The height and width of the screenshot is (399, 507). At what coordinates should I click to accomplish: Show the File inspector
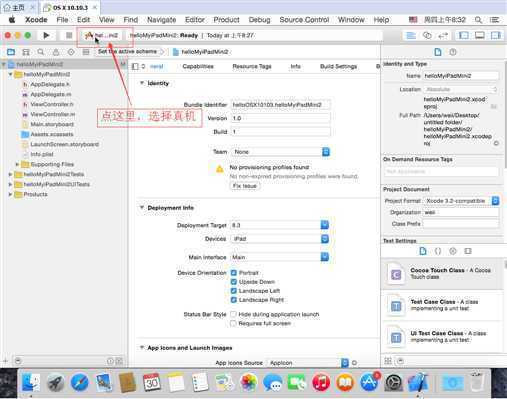pos(438,52)
